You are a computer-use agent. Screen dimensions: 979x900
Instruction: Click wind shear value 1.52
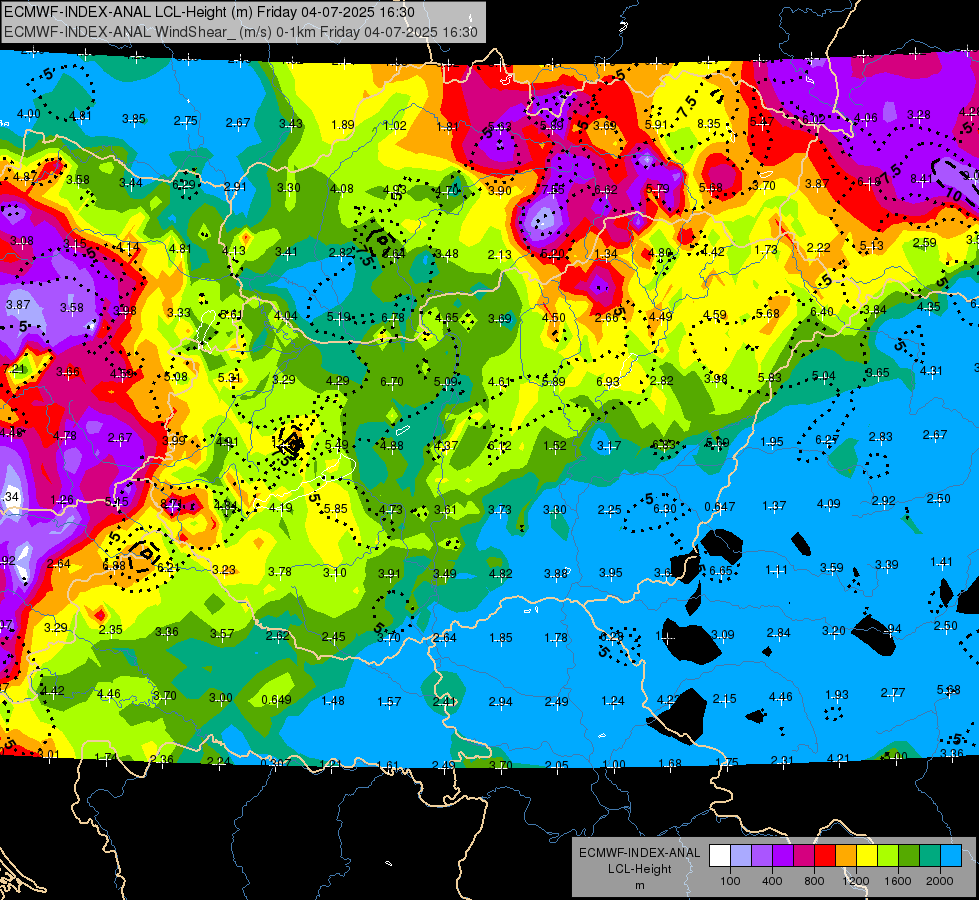[x=554, y=445]
